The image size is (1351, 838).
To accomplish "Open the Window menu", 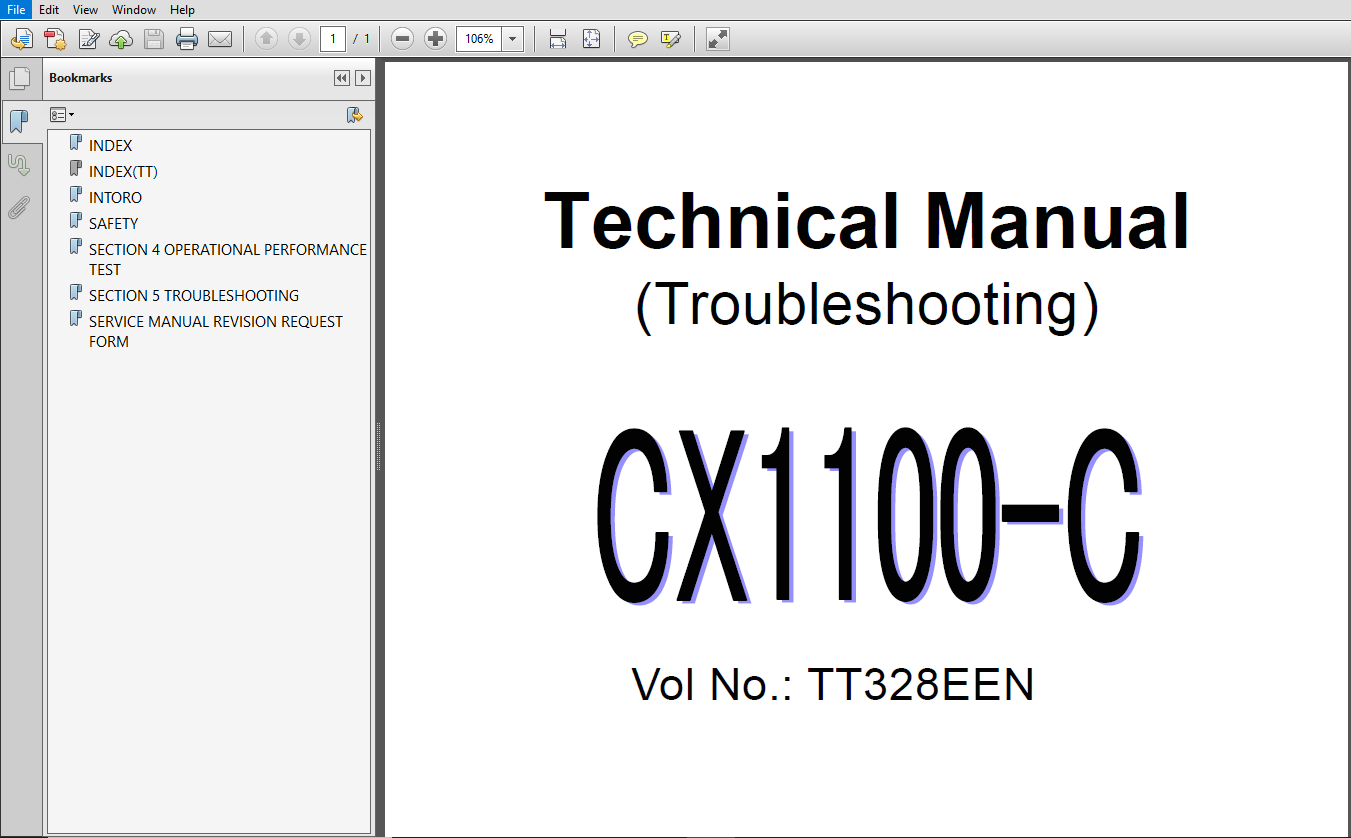I will 134,9.
